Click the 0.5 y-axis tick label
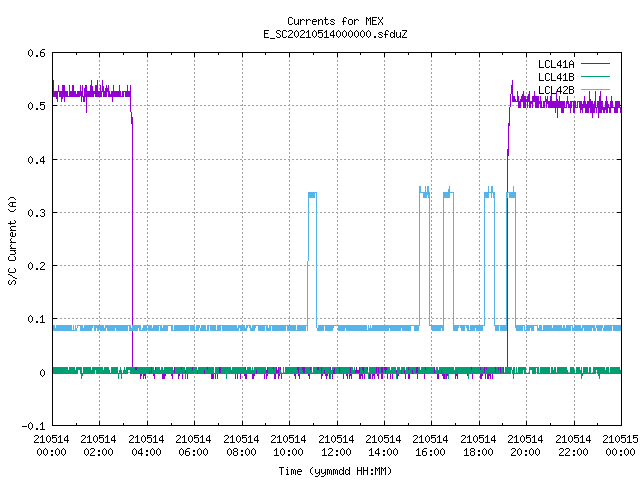This screenshot has width=640, height=480. coord(36,106)
